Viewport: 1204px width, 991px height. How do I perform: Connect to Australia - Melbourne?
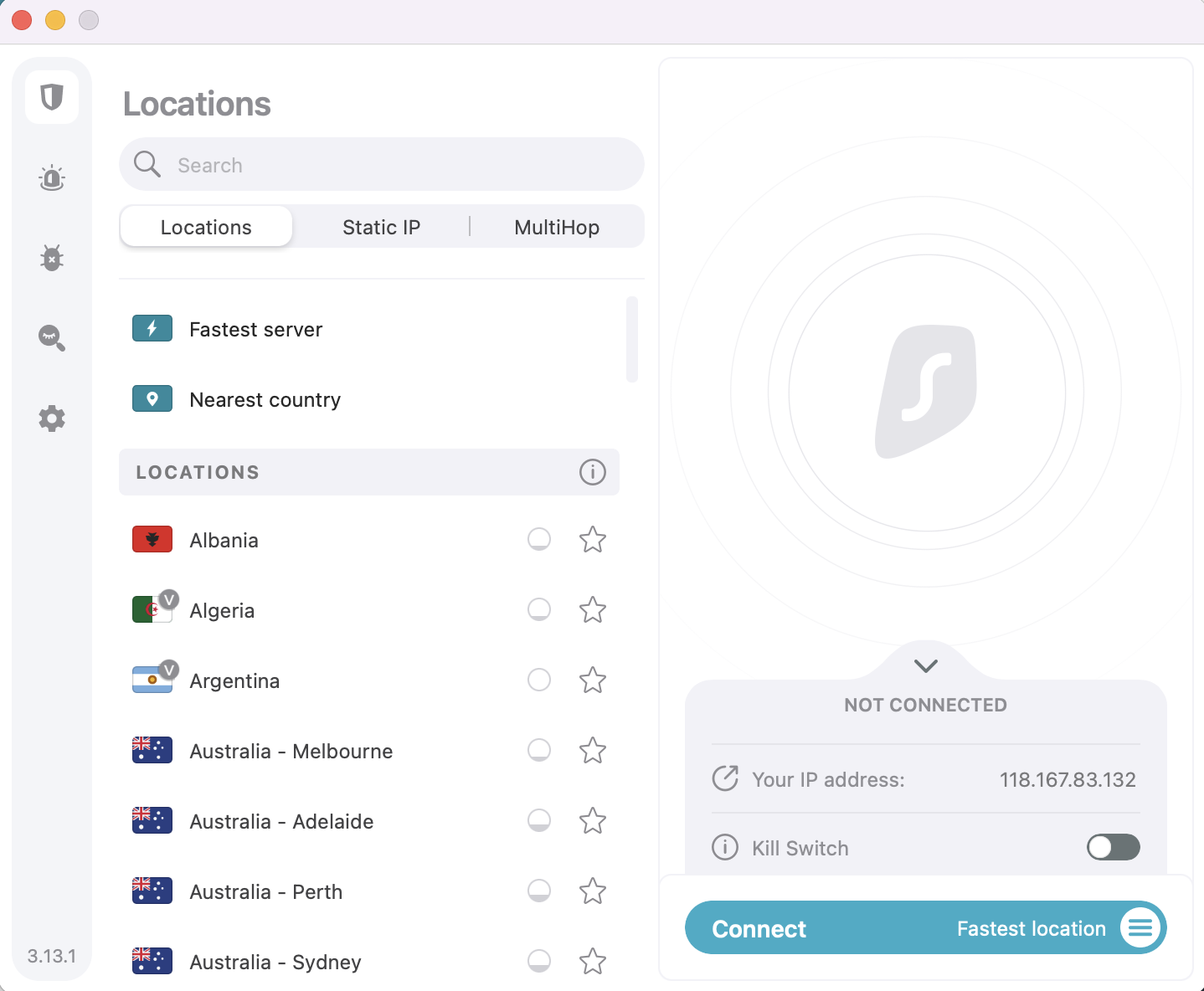click(x=370, y=751)
